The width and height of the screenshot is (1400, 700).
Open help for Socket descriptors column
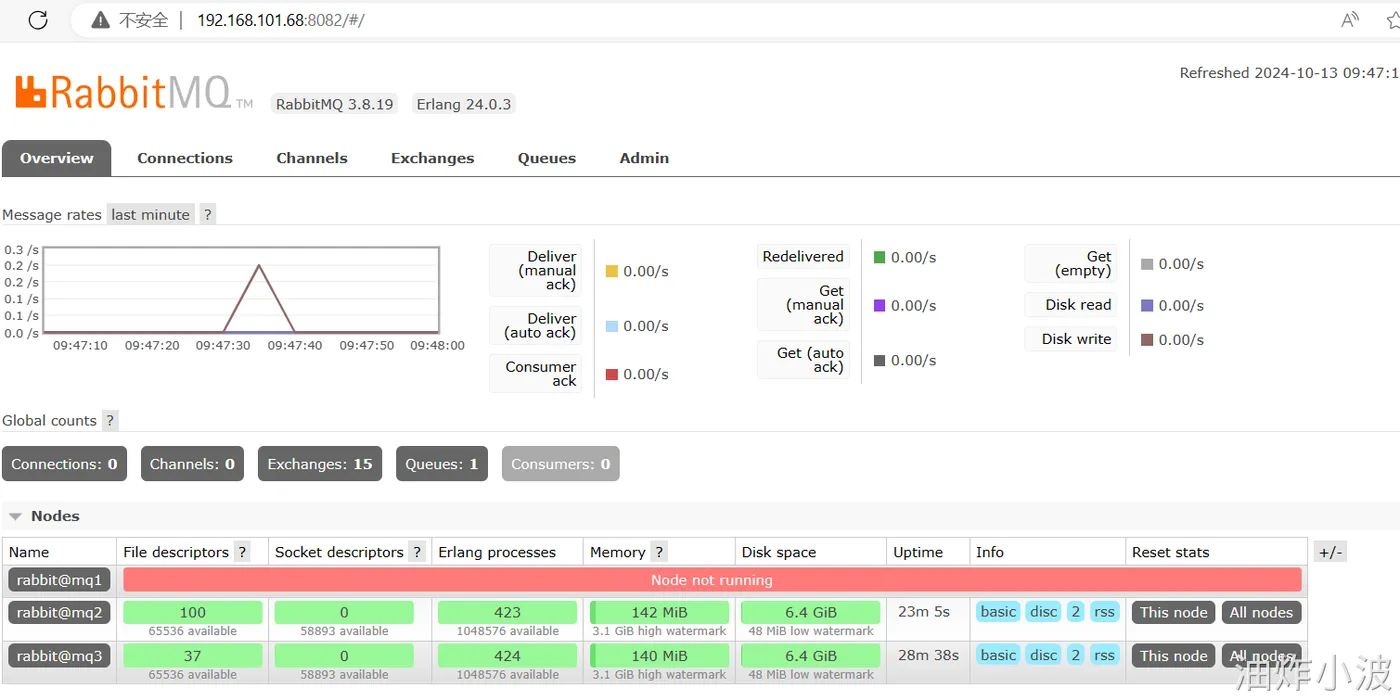417,552
